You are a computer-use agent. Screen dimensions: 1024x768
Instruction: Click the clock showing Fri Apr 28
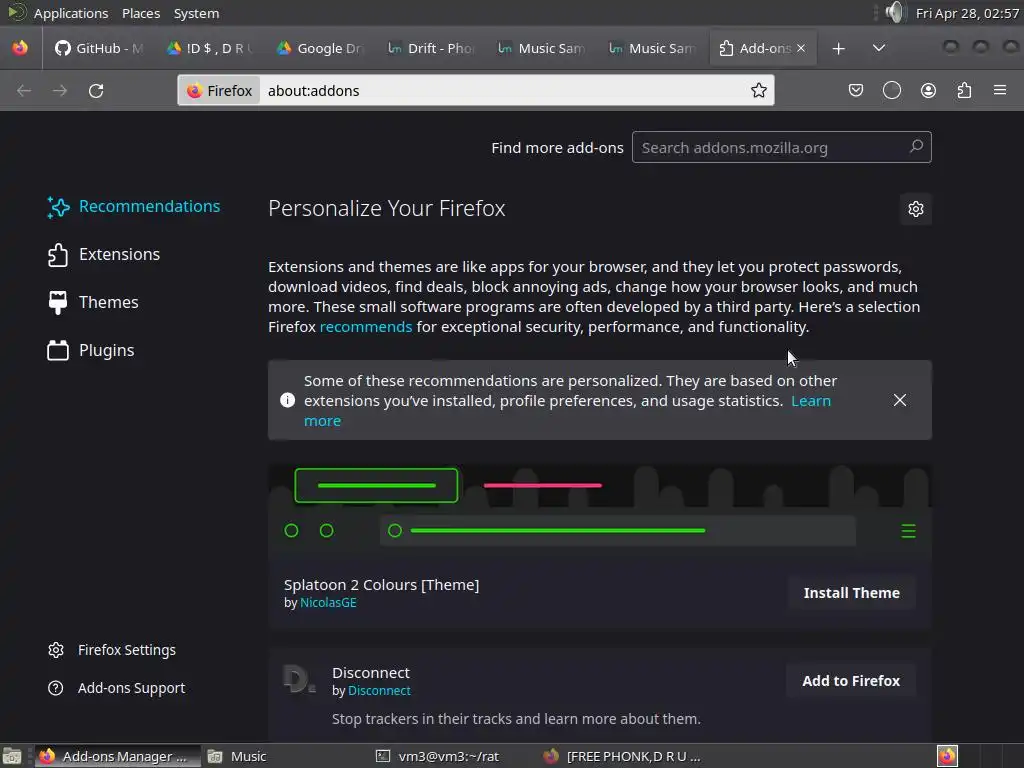click(967, 13)
